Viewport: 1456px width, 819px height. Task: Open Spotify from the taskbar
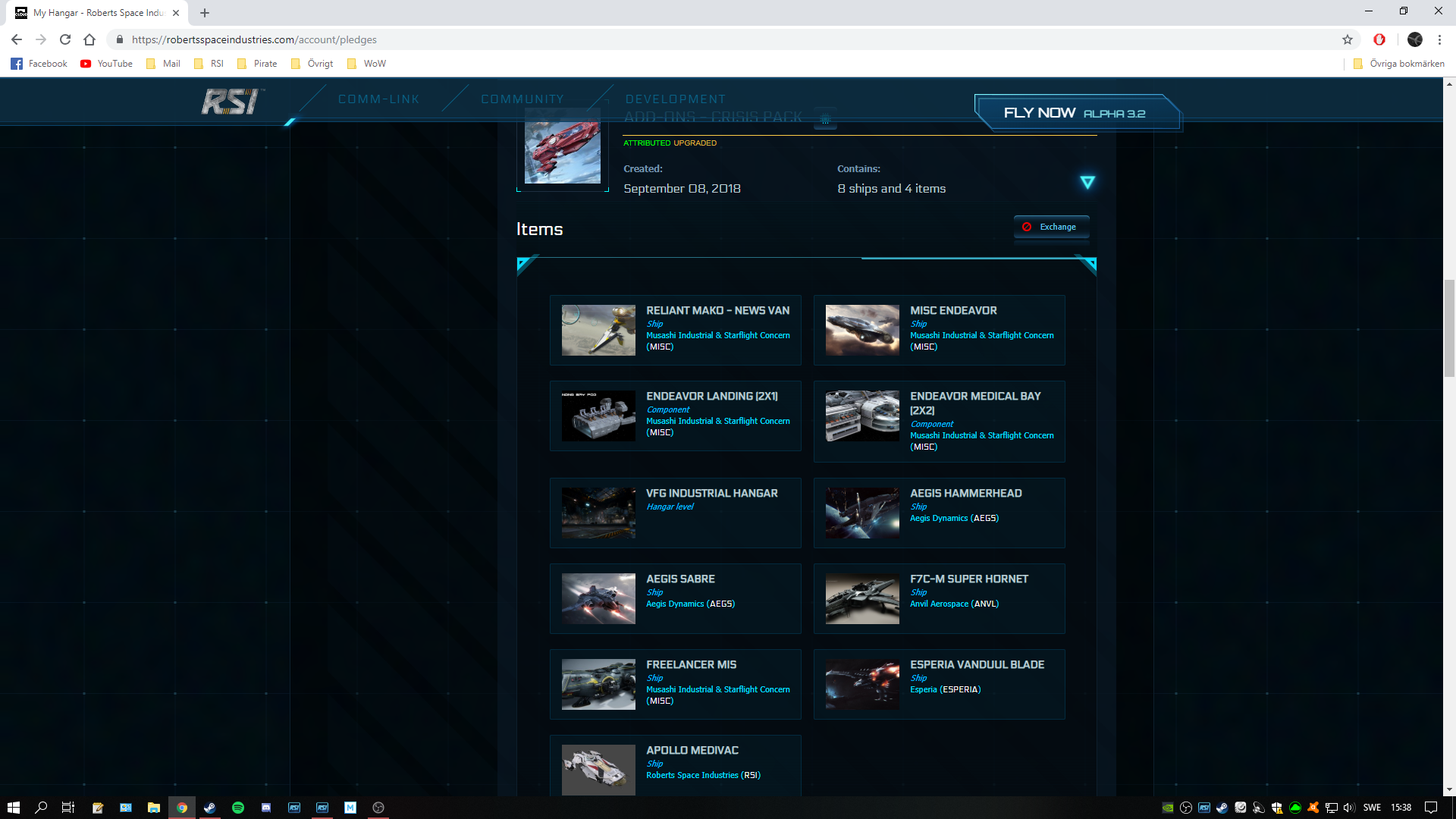pos(238,808)
